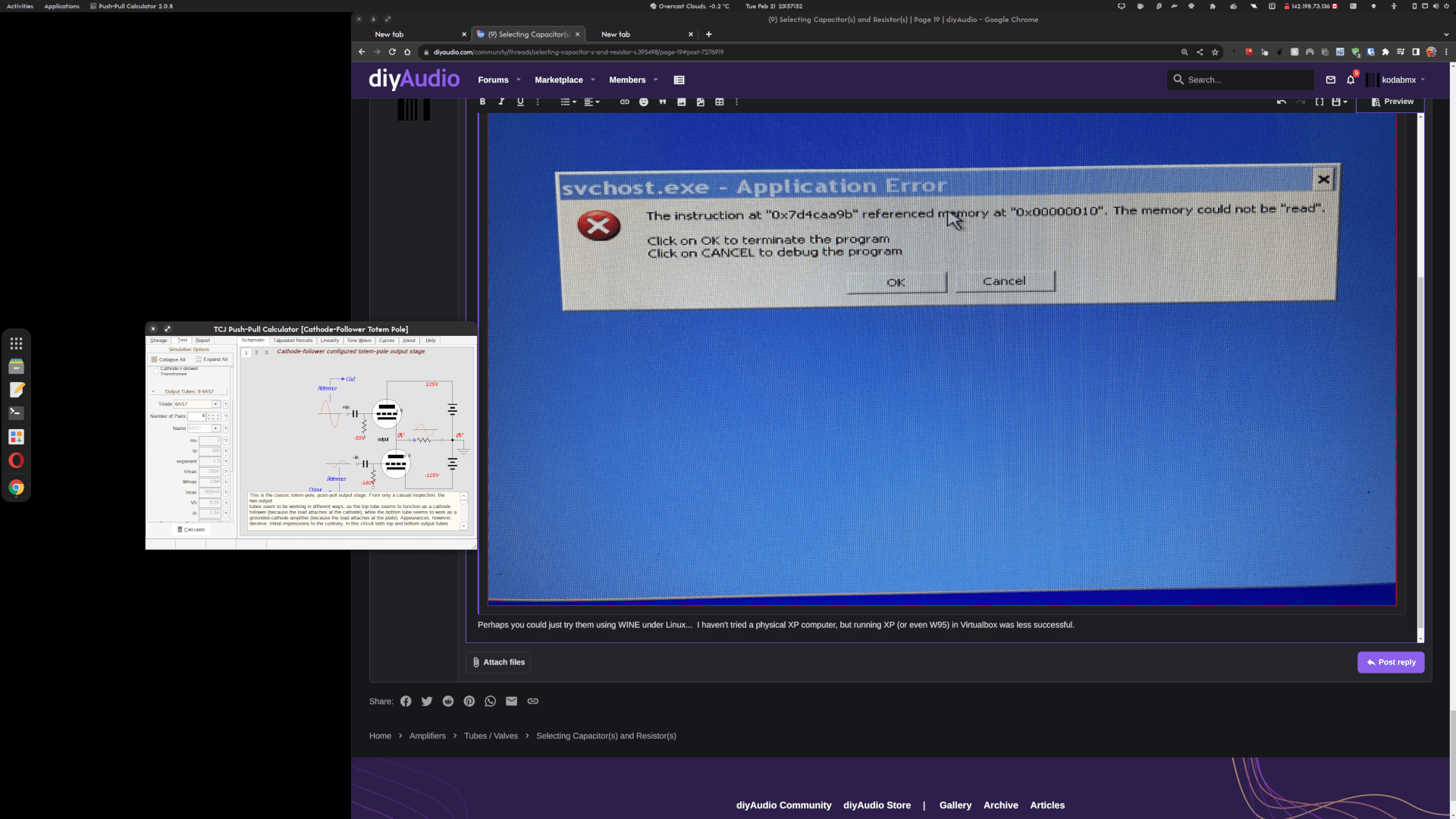Open the diyAudio conversations inbox envelope
This screenshot has width=1456, height=819.
(x=1331, y=80)
